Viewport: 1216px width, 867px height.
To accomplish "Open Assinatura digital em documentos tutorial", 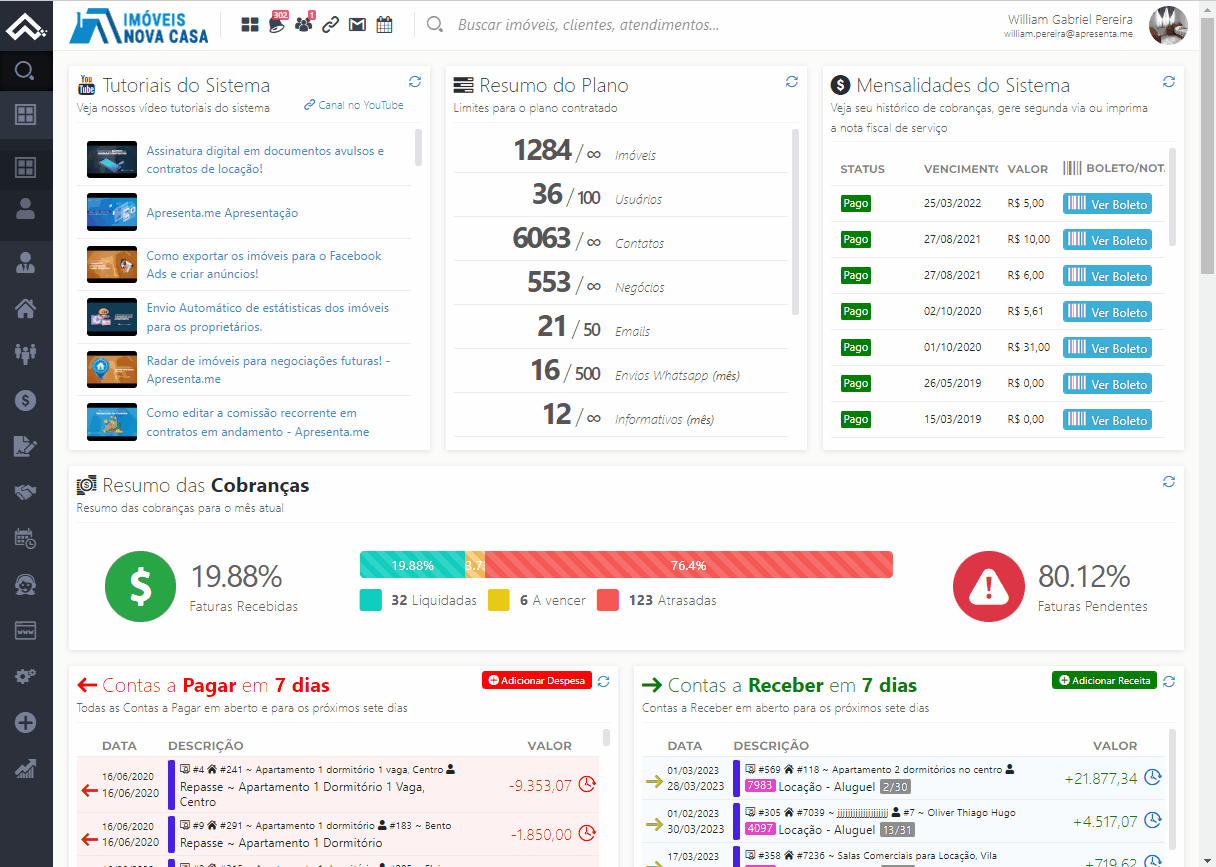I will pyautogui.click(x=265, y=160).
